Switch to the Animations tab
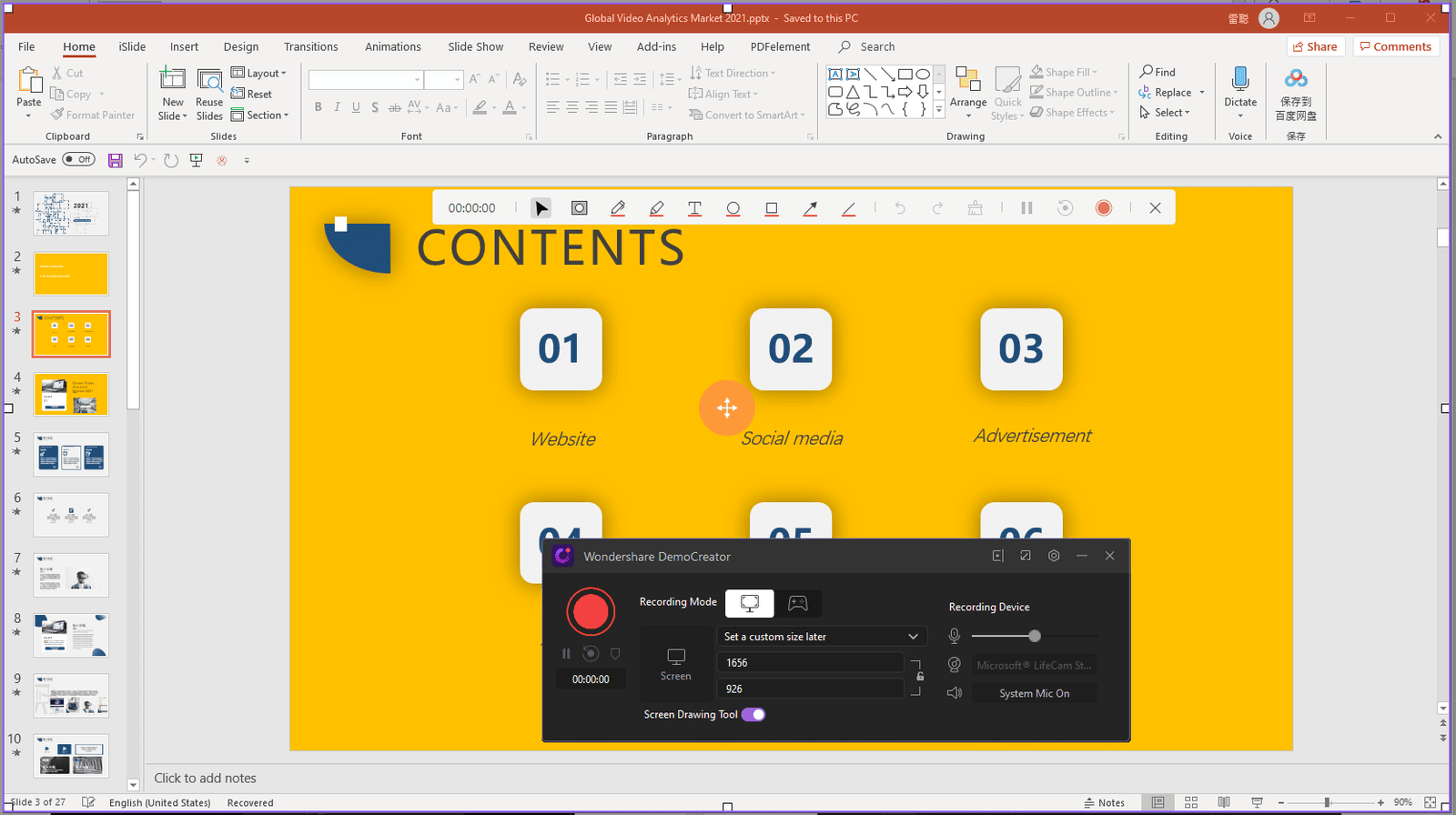Viewport: 1456px width, 815px height. pyautogui.click(x=393, y=46)
